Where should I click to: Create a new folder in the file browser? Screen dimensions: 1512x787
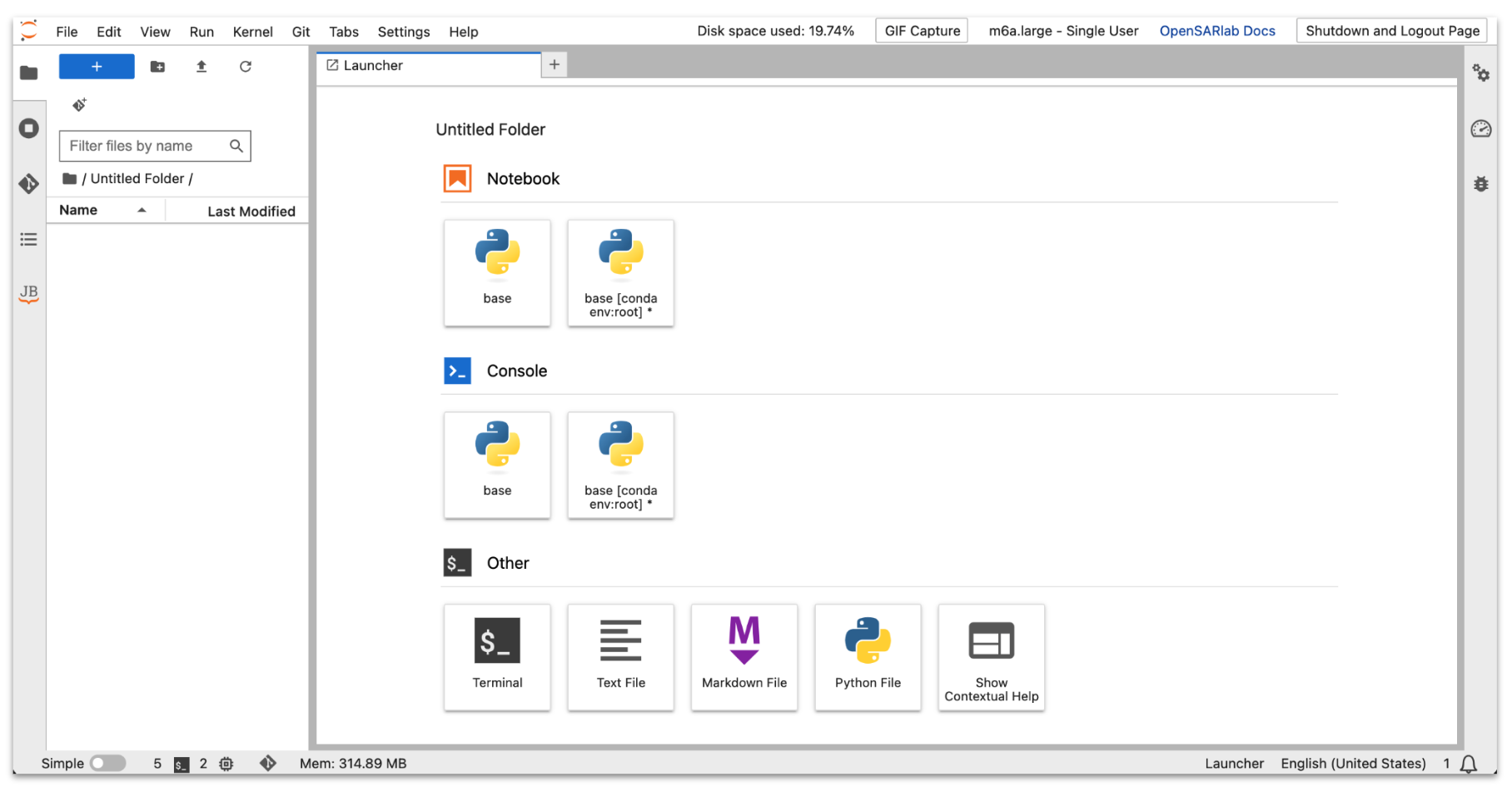tap(157, 67)
